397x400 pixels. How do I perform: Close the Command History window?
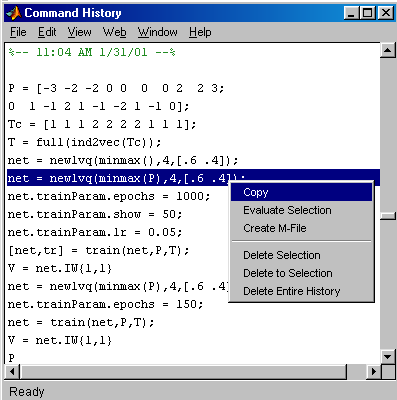tap(386, 13)
